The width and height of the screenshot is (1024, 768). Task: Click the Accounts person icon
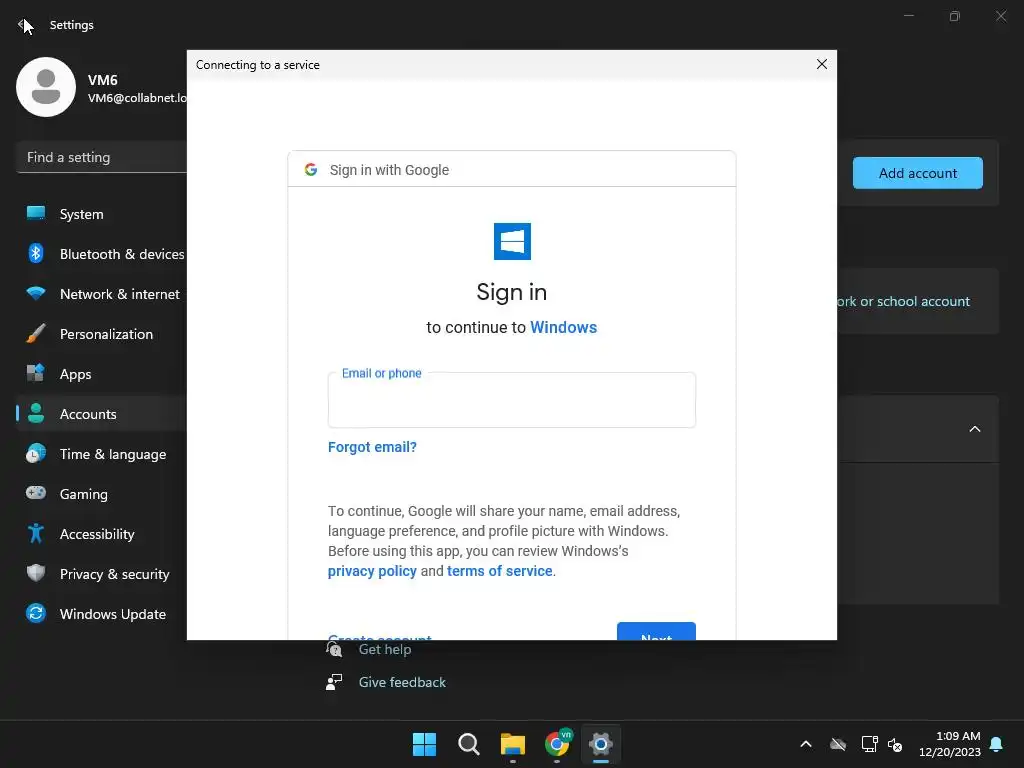(x=36, y=413)
